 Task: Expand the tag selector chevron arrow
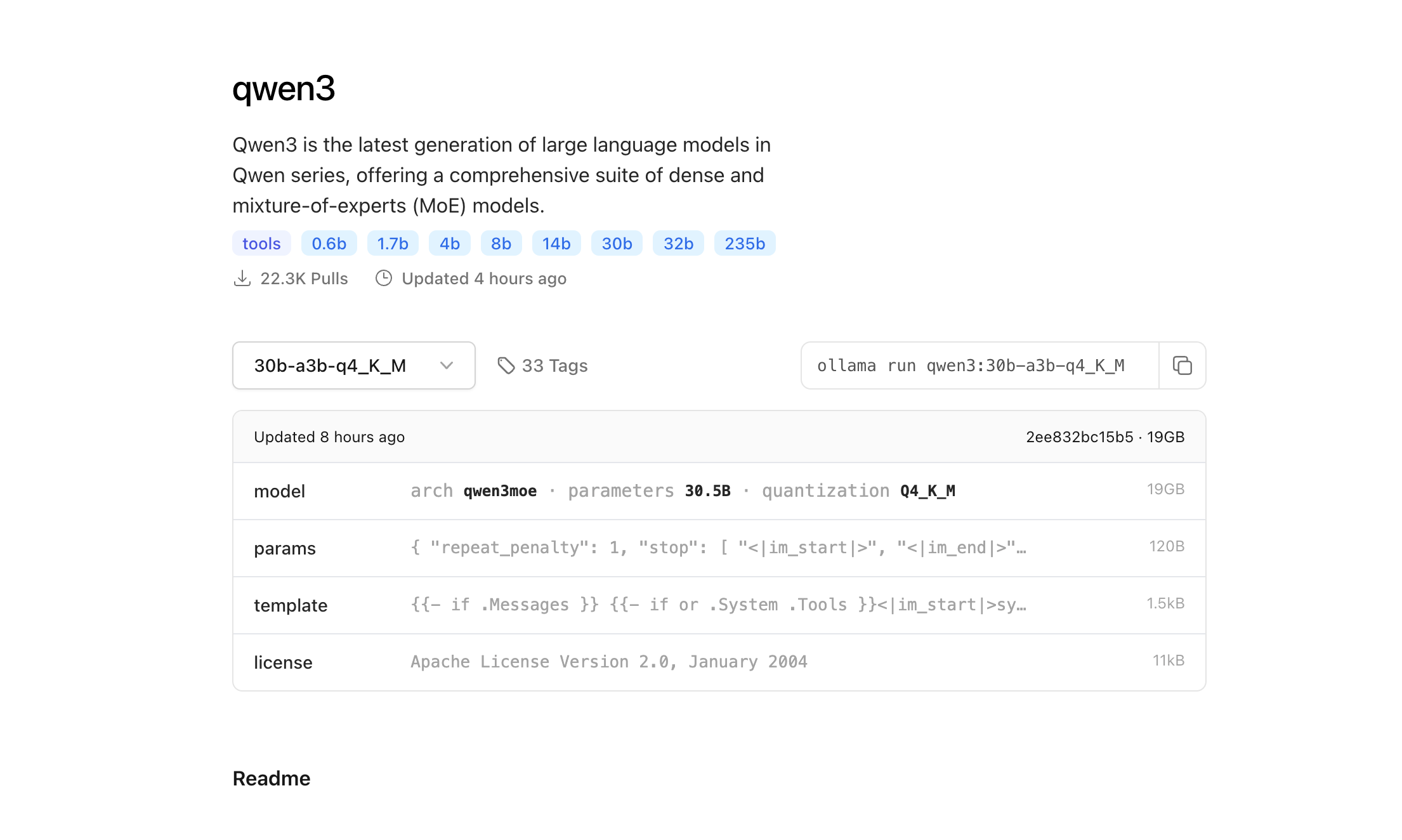click(447, 365)
